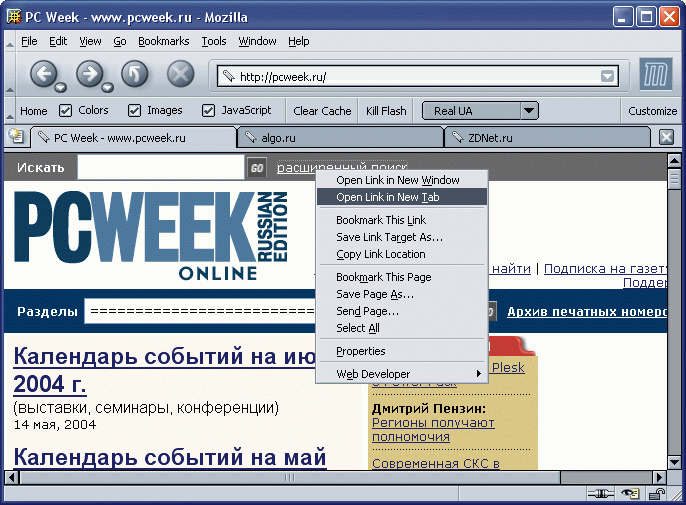Screen dimensions: 686x505
Task: Go forward using the Forward arrow button
Action: point(90,74)
